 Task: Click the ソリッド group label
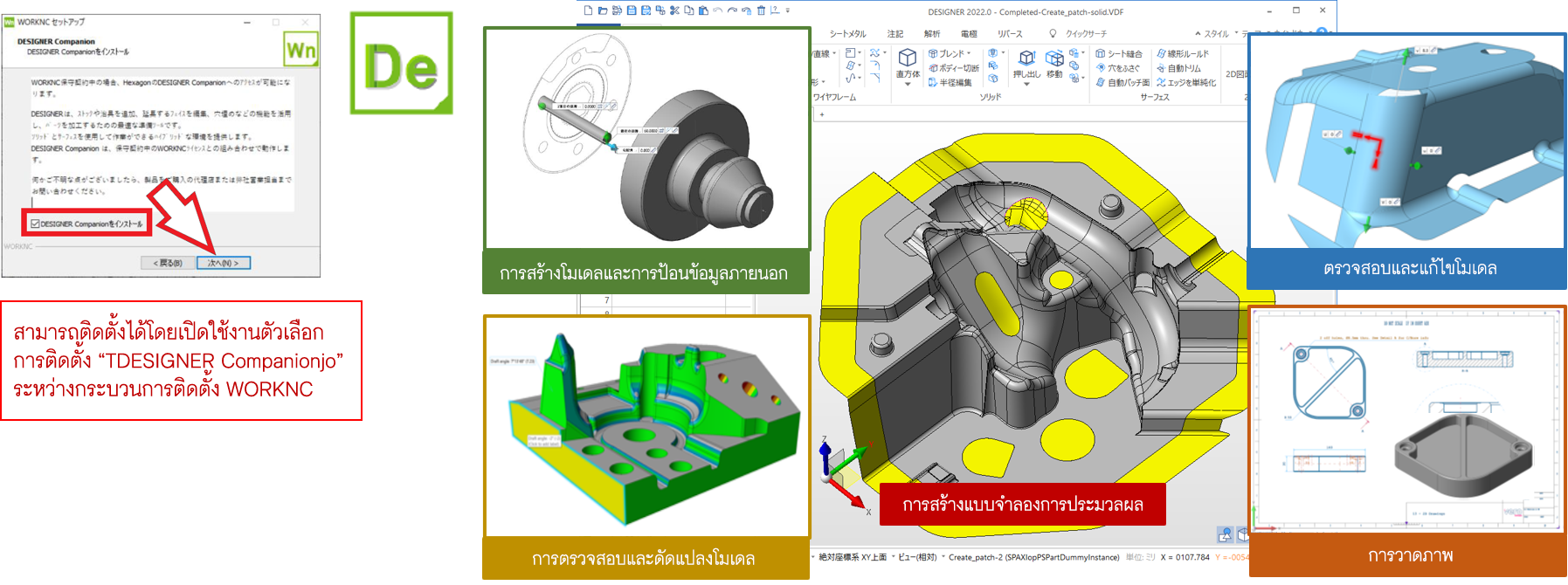991,97
